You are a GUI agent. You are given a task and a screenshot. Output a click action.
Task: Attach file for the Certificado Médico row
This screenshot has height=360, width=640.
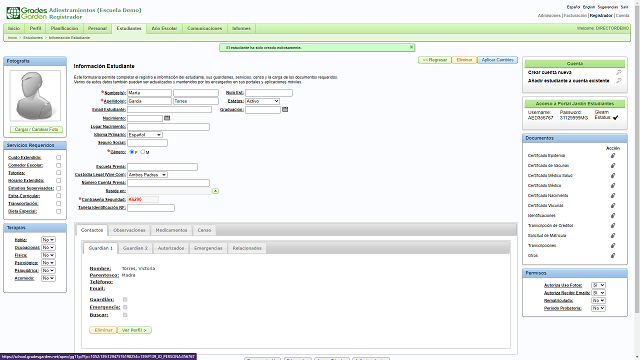pos(613,185)
